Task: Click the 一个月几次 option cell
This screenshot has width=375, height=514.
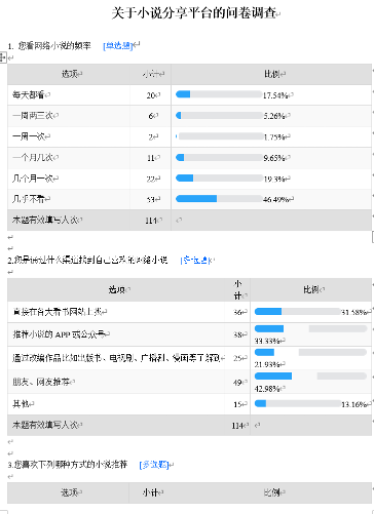Action: coord(68,158)
